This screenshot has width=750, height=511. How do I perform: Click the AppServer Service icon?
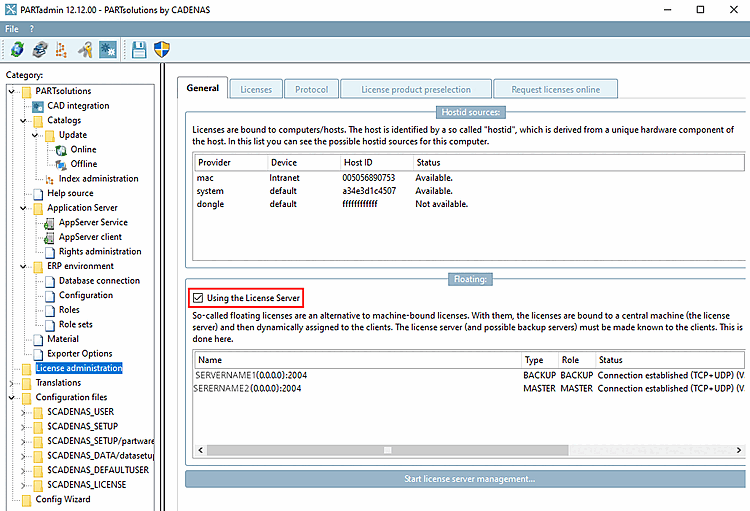point(49,223)
